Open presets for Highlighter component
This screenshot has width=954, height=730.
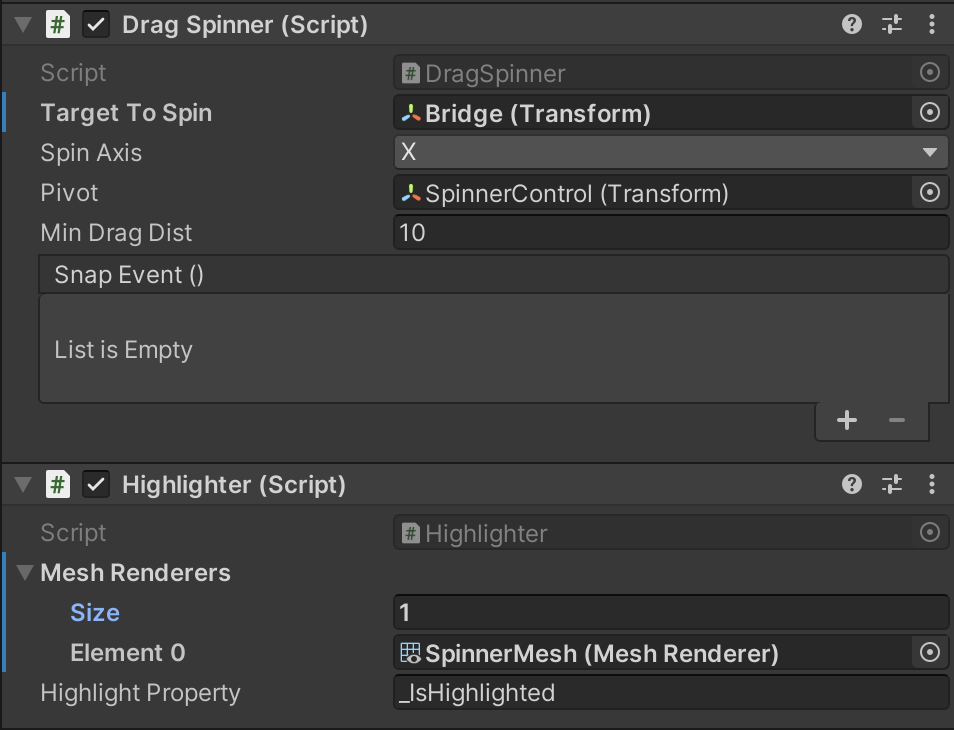coord(892,485)
